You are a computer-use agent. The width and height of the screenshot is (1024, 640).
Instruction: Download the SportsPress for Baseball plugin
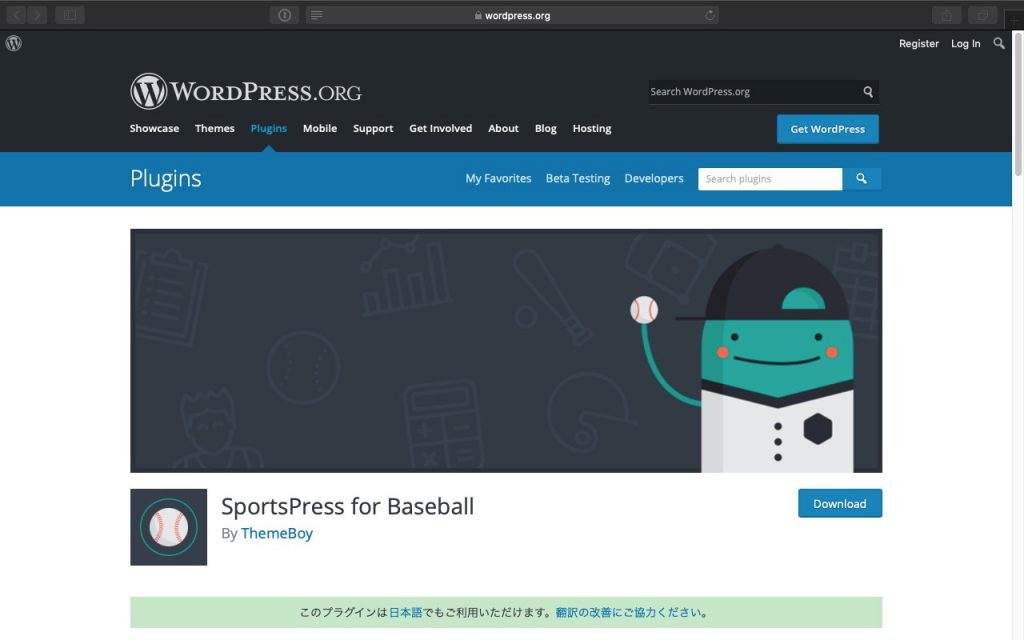[839, 504]
